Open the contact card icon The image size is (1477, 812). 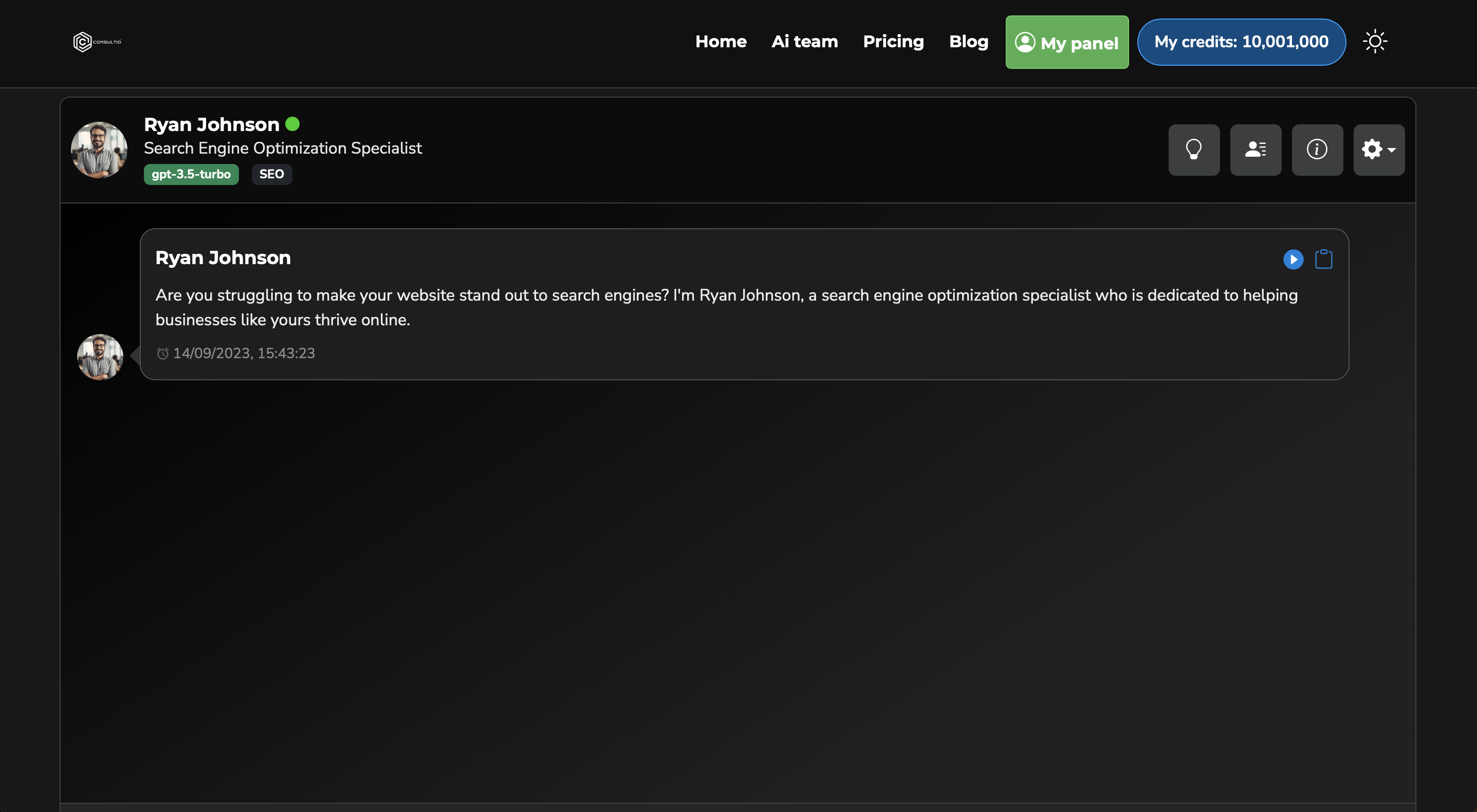[x=1255, y=150]
